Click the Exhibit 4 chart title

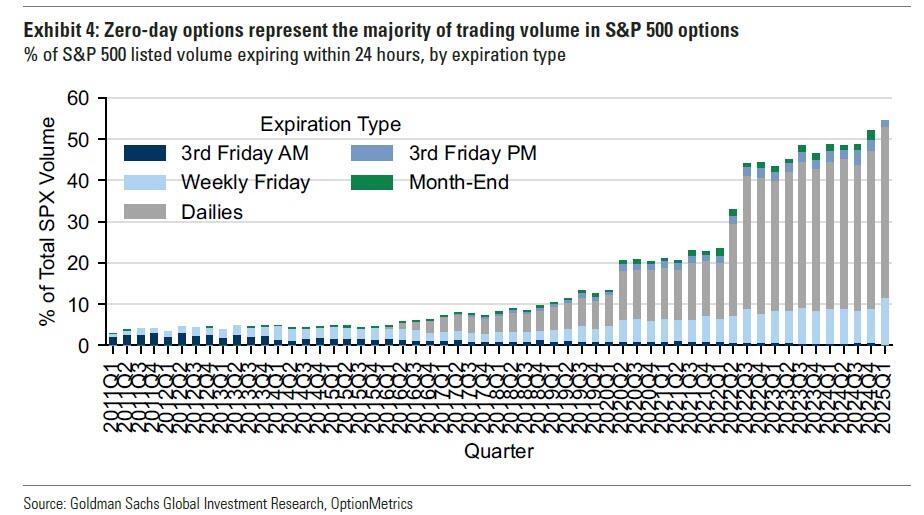381,30
